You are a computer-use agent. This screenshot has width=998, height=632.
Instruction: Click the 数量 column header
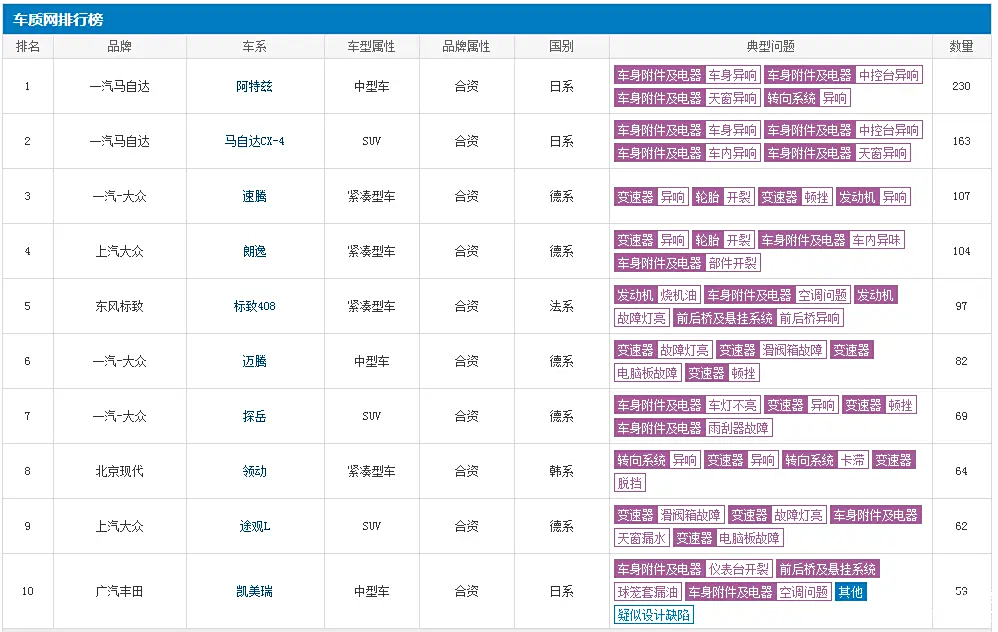(961, 46)
